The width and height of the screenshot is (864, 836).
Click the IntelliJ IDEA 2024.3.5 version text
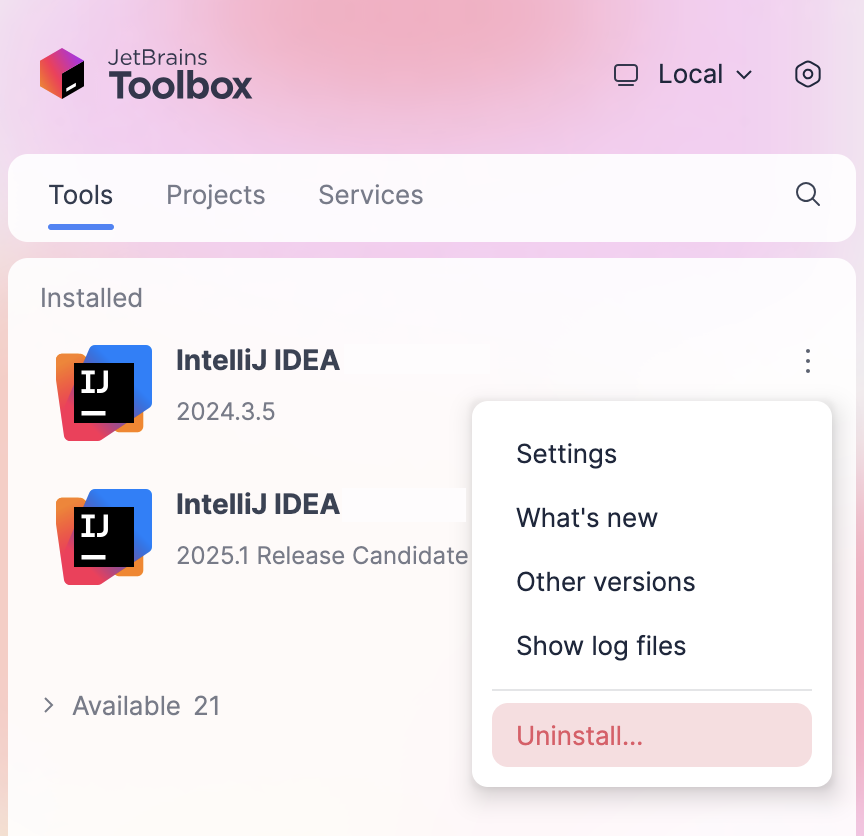(225, 411)
